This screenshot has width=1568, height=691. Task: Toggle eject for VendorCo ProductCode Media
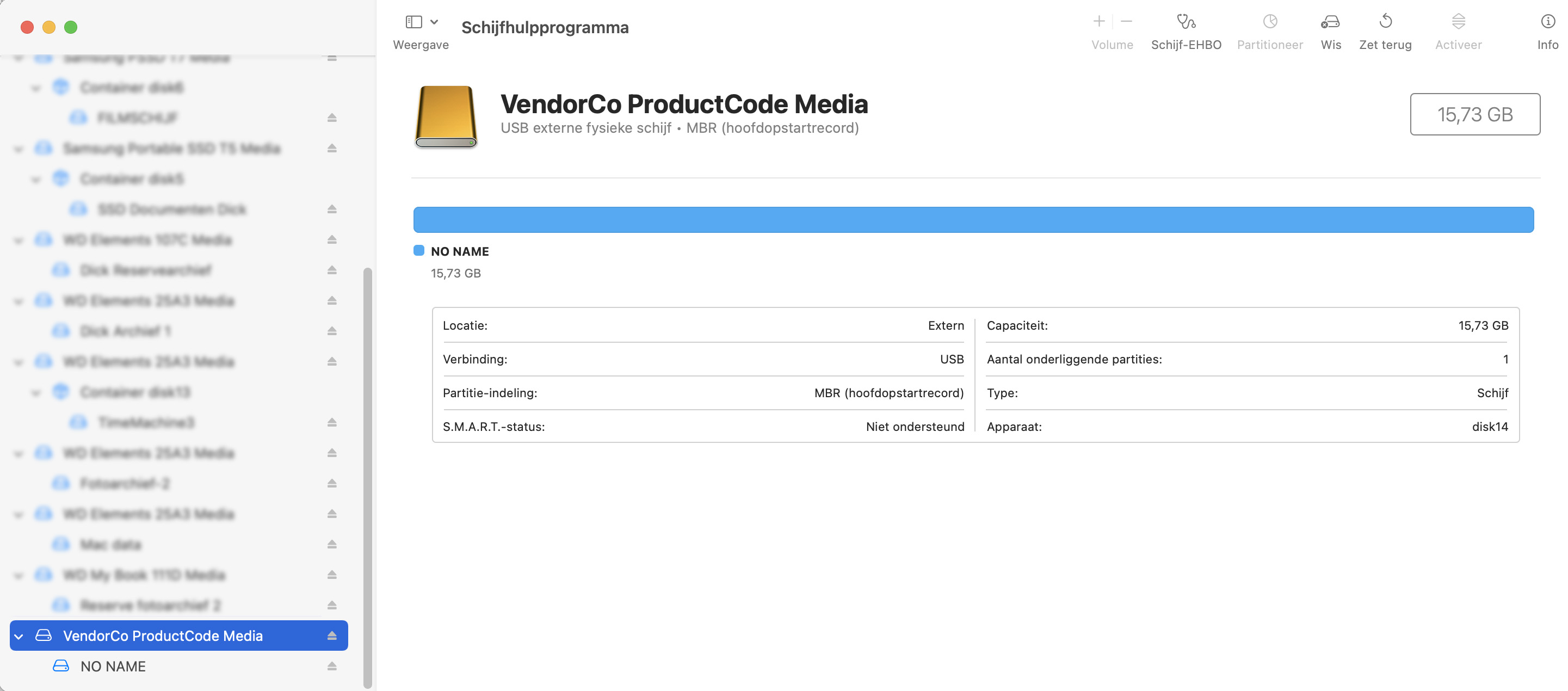(332, 635)
